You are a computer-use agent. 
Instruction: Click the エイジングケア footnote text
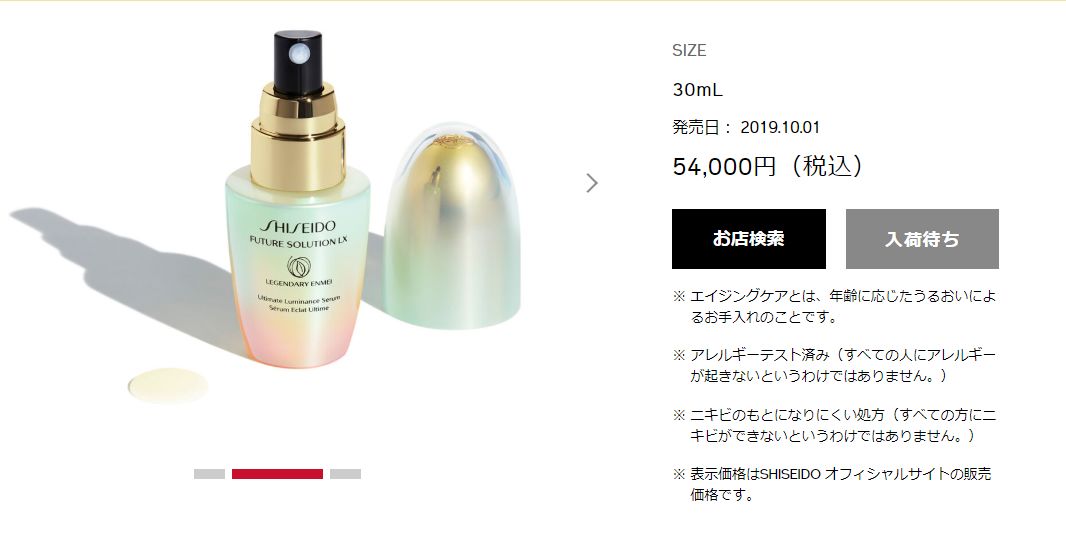(835, 307)
